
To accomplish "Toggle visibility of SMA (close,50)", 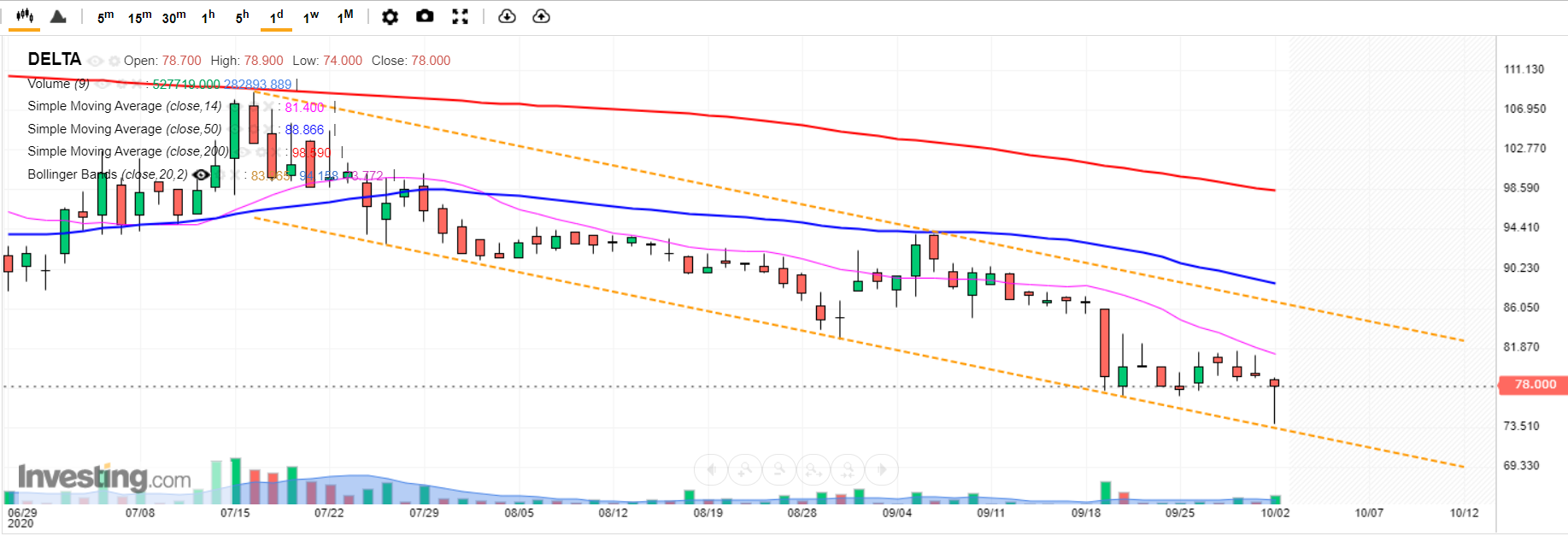I will (x=234, y=129).
